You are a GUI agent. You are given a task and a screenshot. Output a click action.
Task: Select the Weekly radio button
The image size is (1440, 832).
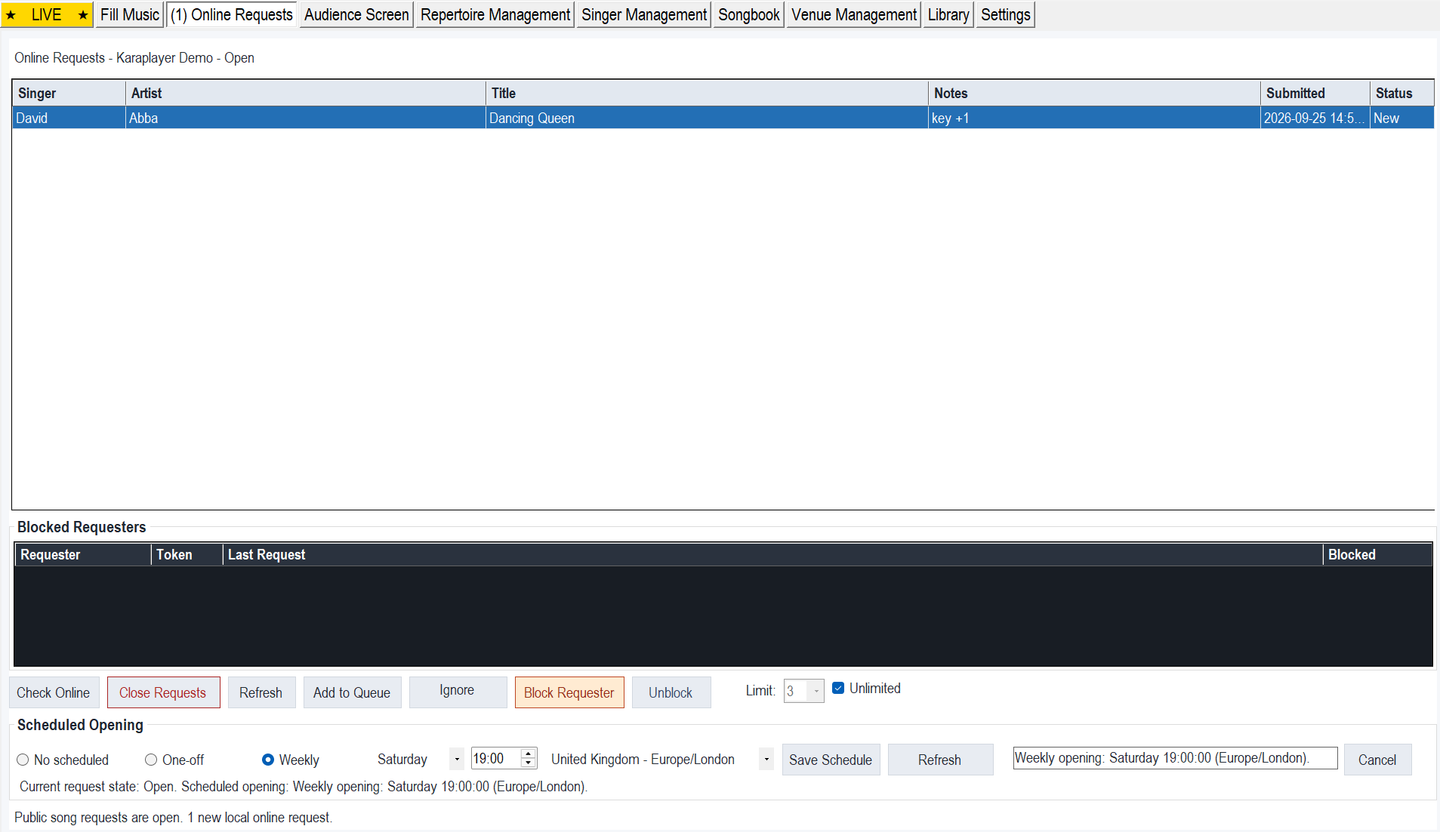(x=268, y=760)
